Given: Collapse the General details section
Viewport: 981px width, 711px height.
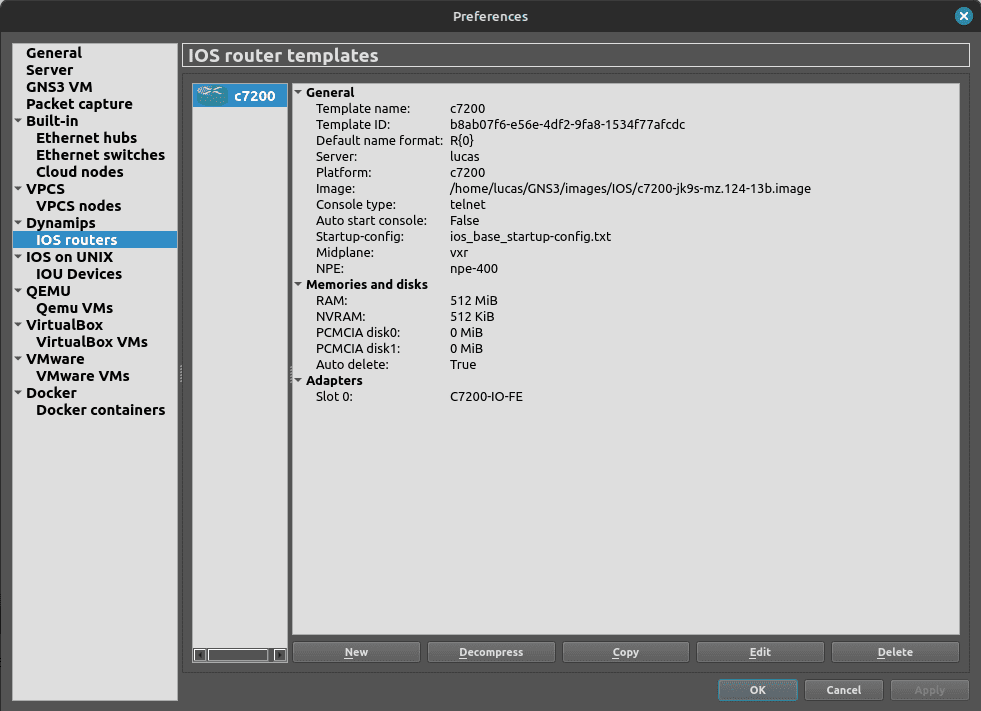Looking at the screenshot, I should [x=298, y=93].
